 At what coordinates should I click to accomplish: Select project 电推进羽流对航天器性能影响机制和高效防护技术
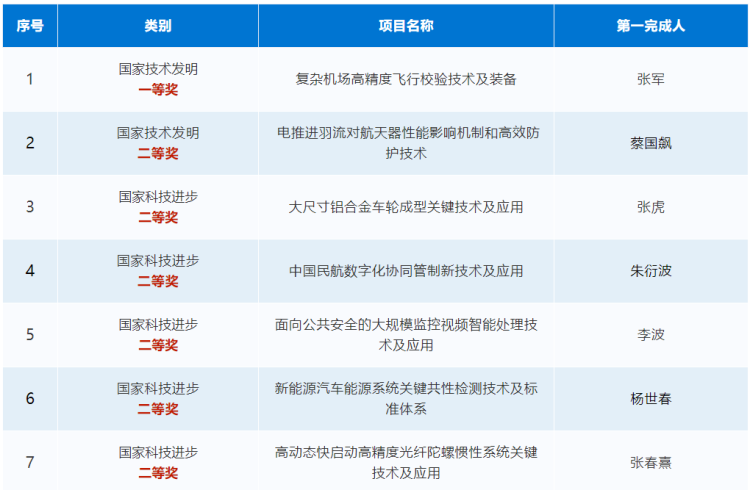(x=406, y=143)
